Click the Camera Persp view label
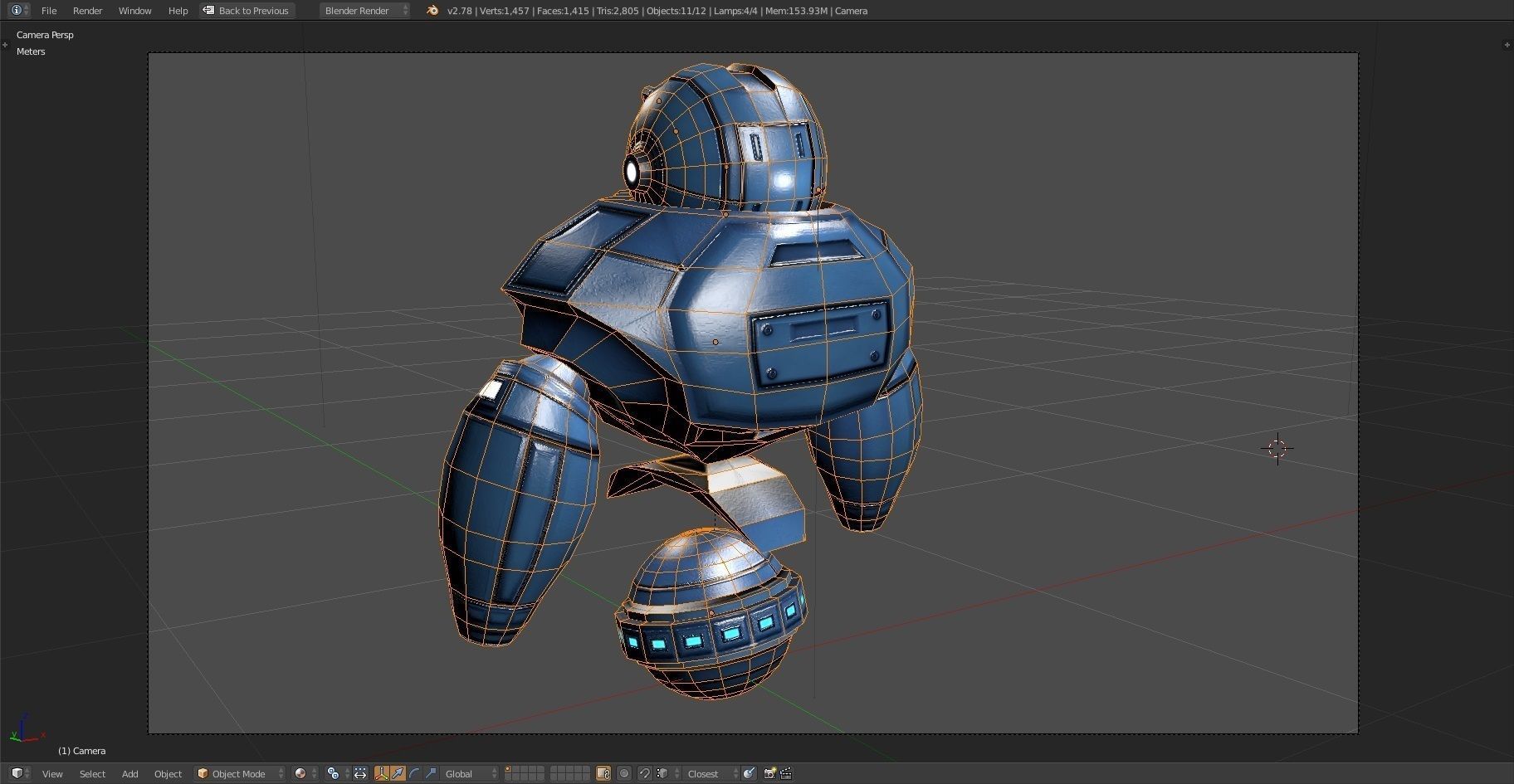This screenshot has height=784, width=1514. point(45,35)
